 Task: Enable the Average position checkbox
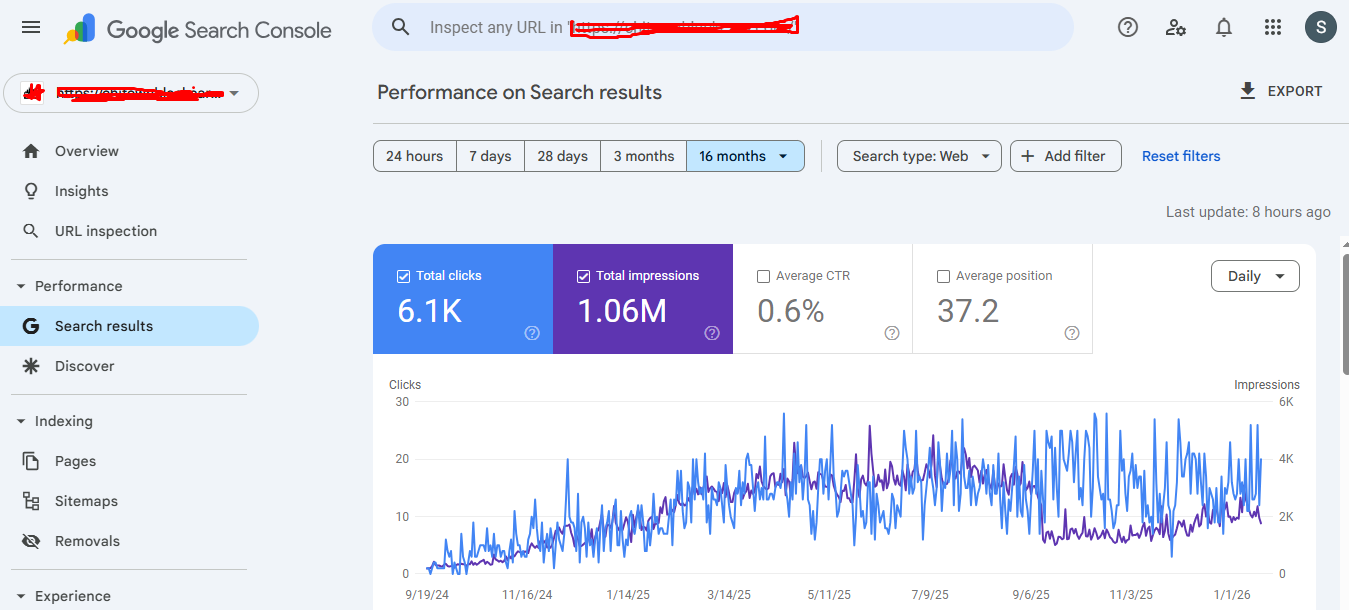(943, 276)
